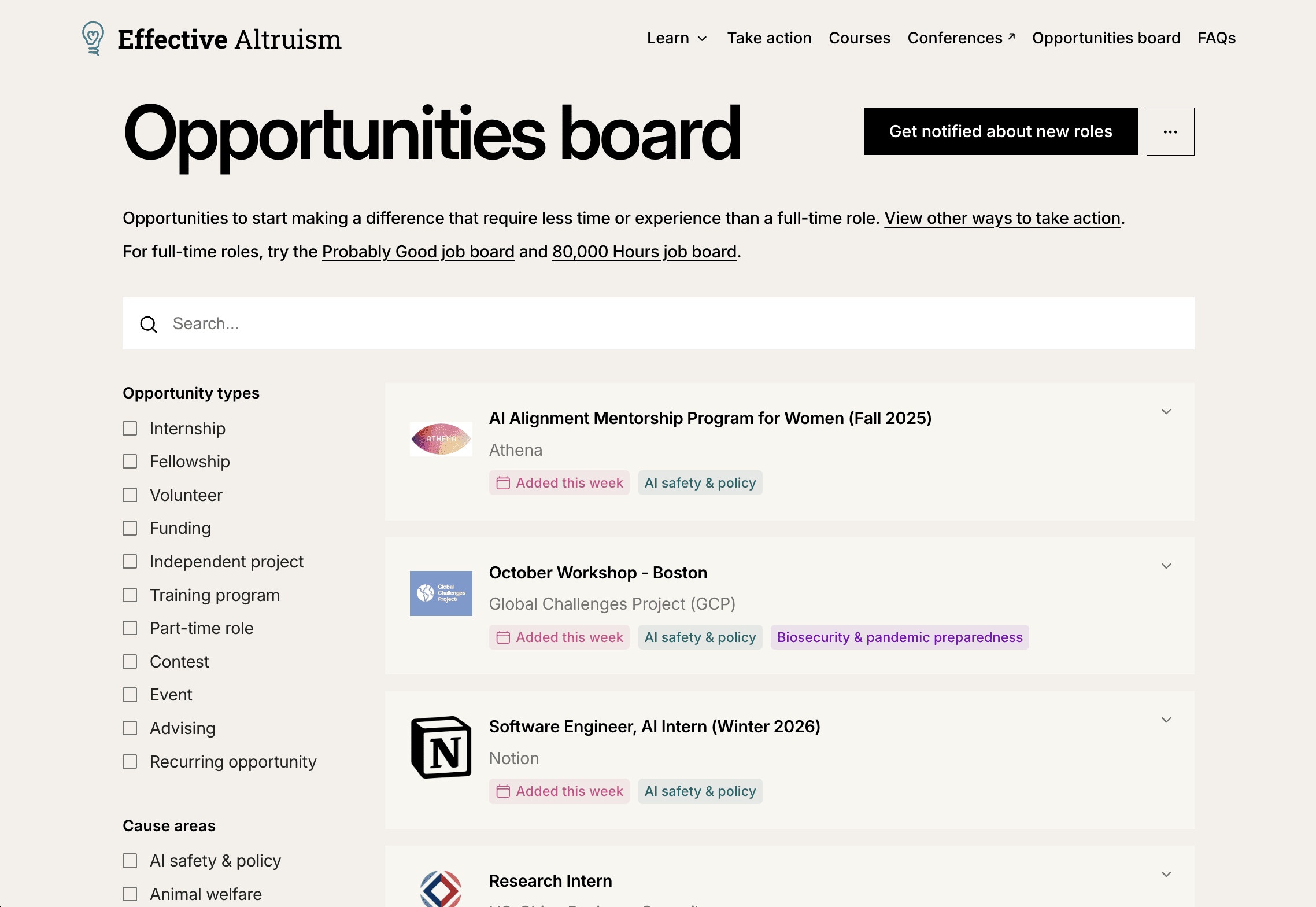This screenshot has height=907, width=1316.
Task: Click Get notified about new roles
Action: [1000, 131]
